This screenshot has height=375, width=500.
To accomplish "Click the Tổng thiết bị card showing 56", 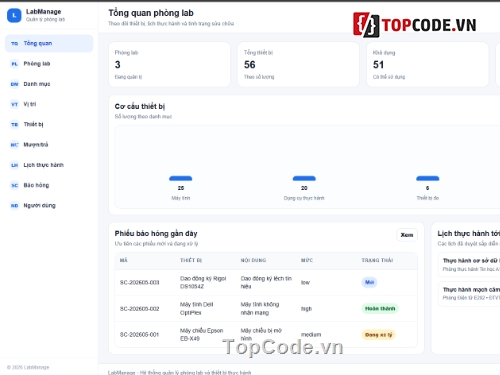I will 298,64.
